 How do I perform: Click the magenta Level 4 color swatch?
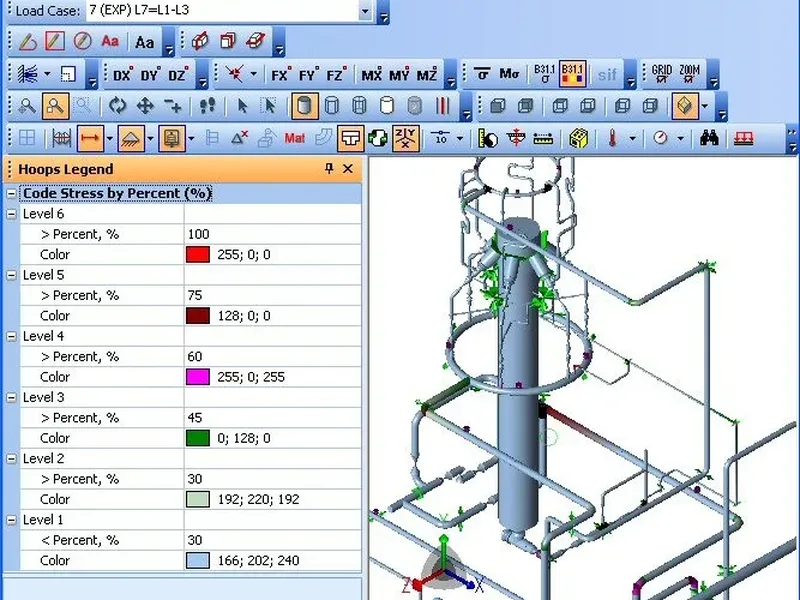click(x=198, y=377)
